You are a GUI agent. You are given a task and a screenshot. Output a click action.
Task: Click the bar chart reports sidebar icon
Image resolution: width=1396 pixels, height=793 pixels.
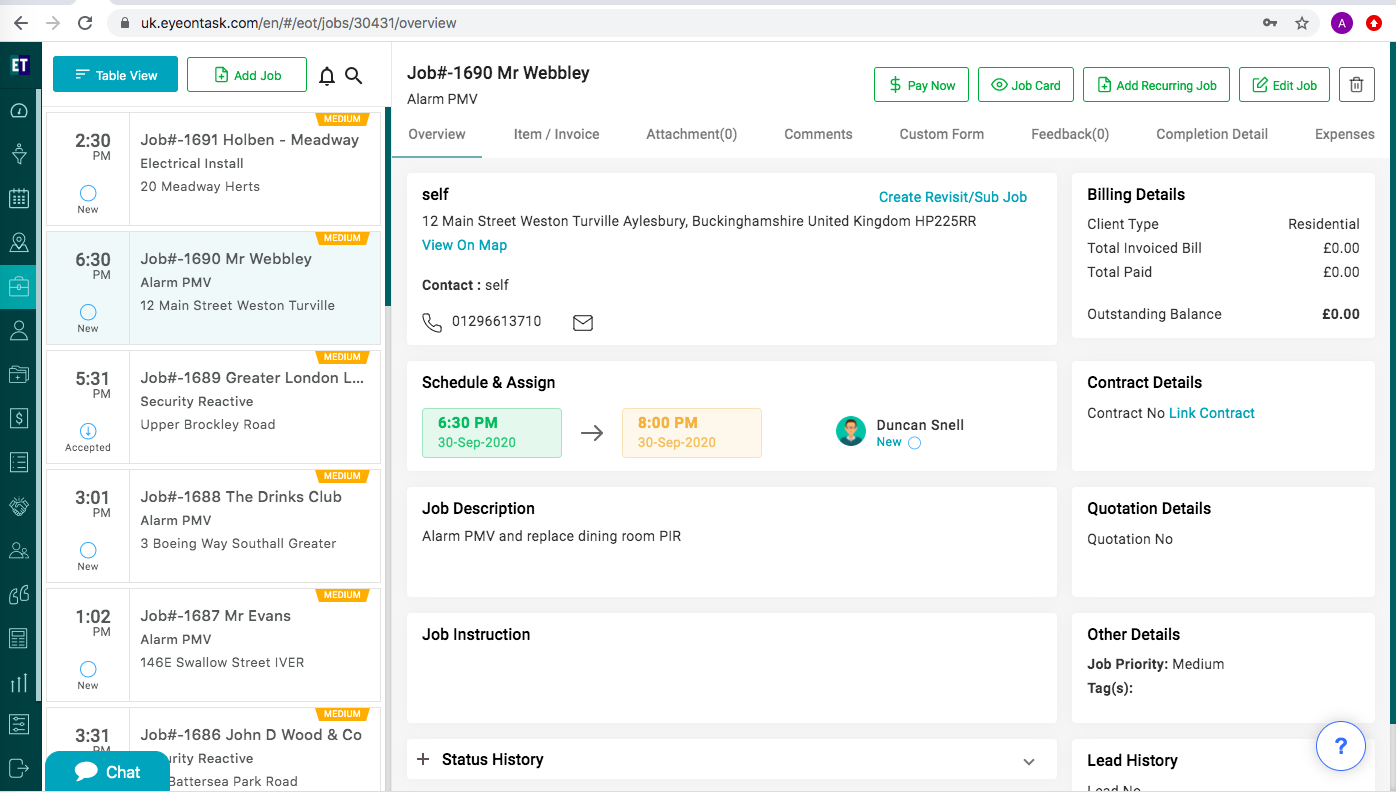pyautogui.click(x=18, y=683)
